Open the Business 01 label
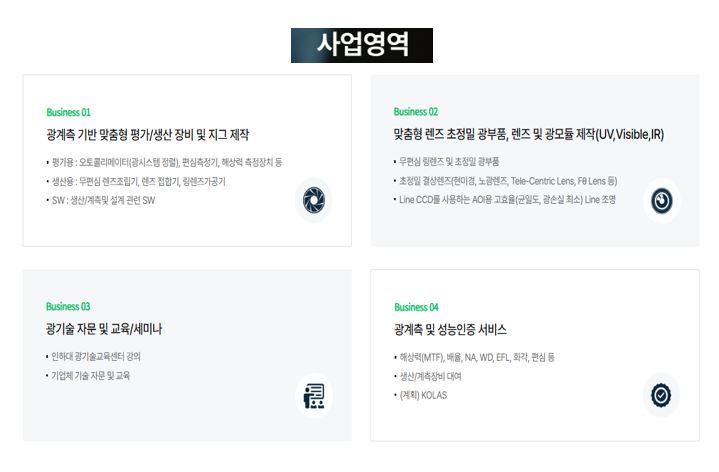The height and width of the screenshot is (472, 719). pos(68,112)
